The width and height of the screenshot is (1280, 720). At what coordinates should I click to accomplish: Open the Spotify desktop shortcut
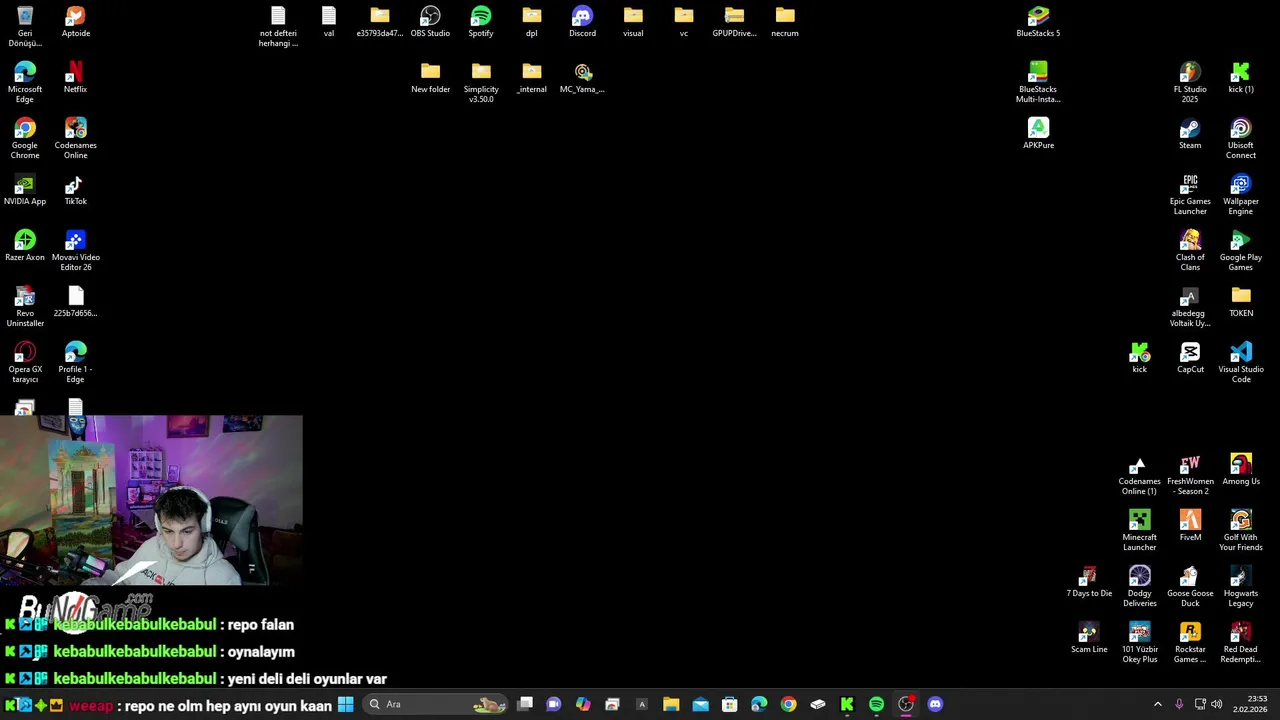[481, 22]
